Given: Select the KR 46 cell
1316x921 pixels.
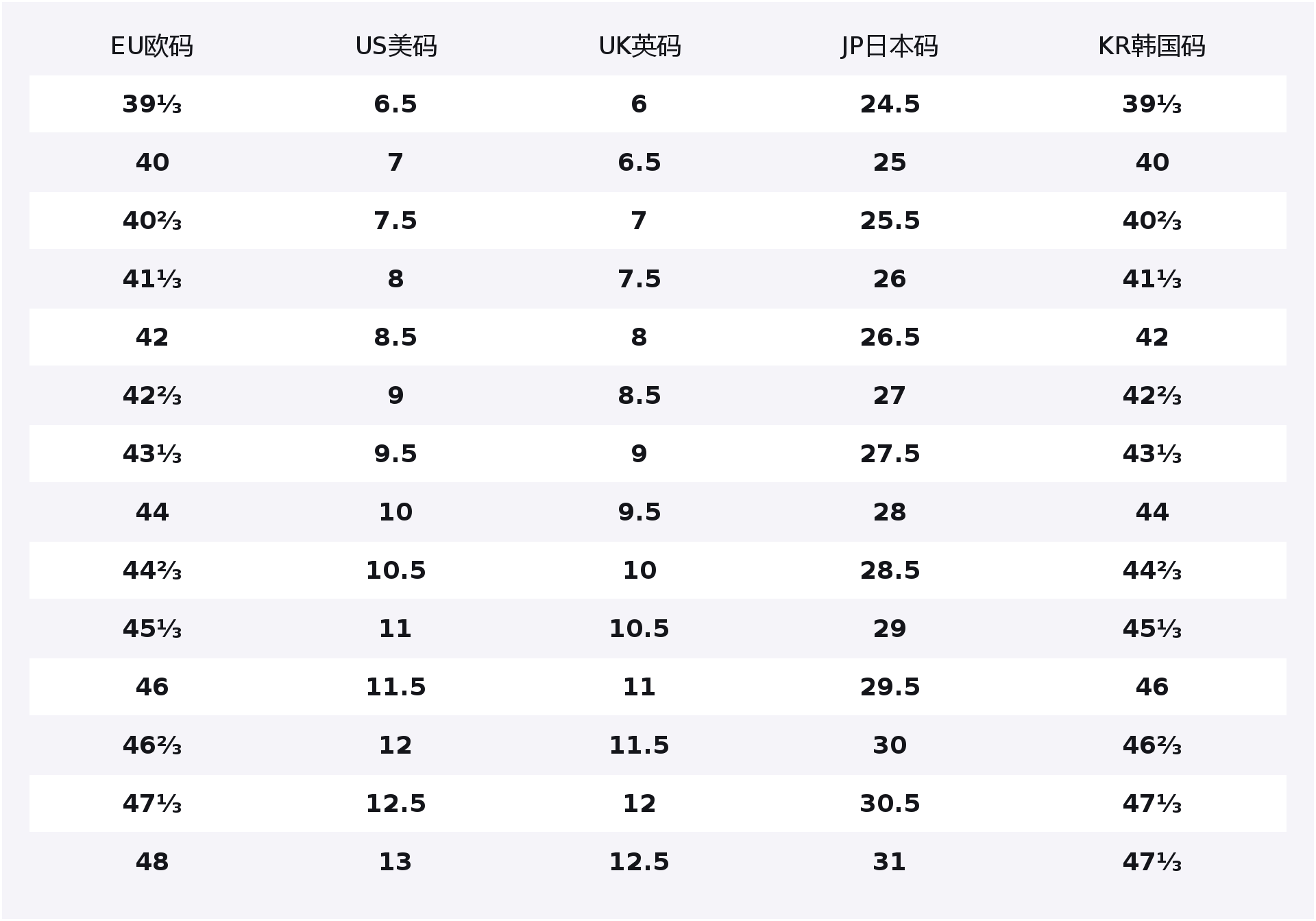Looking at the screenshot, I should [1151, 687].
